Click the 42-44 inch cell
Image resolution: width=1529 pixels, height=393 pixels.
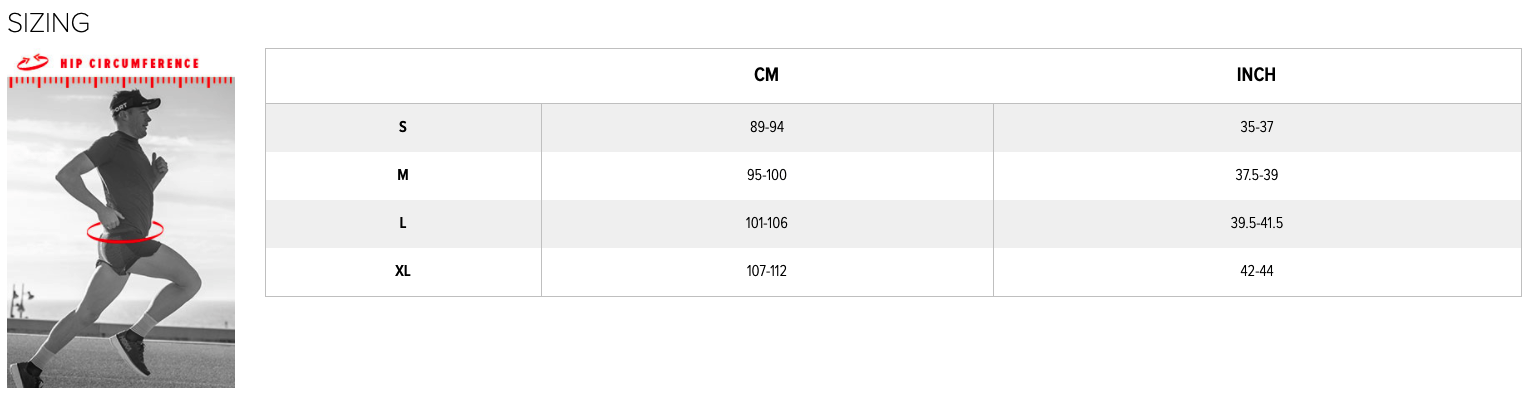(1257, 271)
